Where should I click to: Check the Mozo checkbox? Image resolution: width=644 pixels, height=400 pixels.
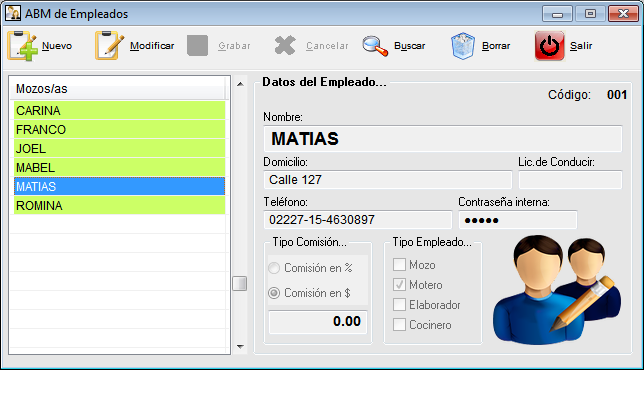pyautogui.click(x=399, y=264)
